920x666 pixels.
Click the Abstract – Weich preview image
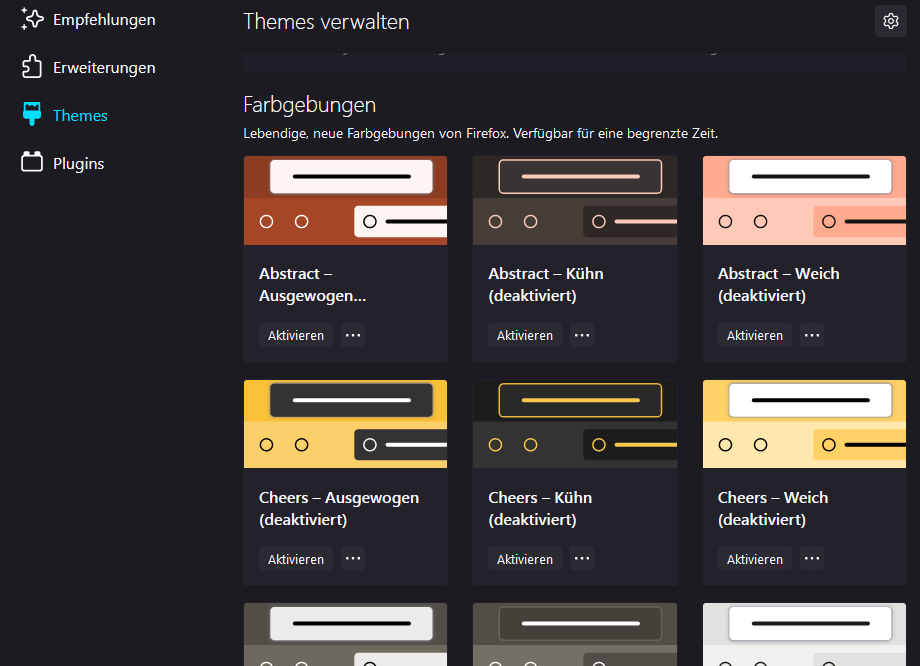(x=804, y=200)
